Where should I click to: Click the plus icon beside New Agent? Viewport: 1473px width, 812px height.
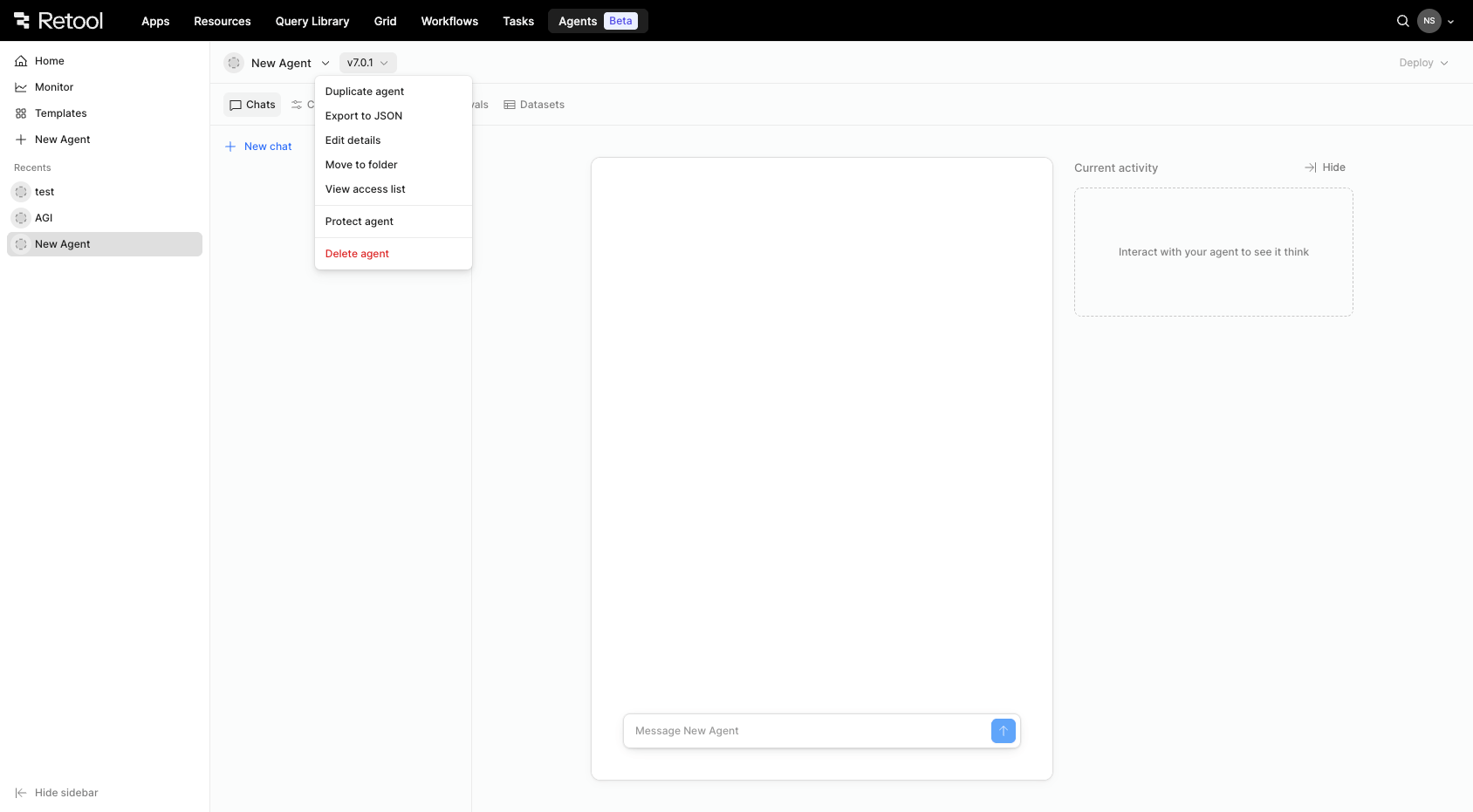click(21, 140)
